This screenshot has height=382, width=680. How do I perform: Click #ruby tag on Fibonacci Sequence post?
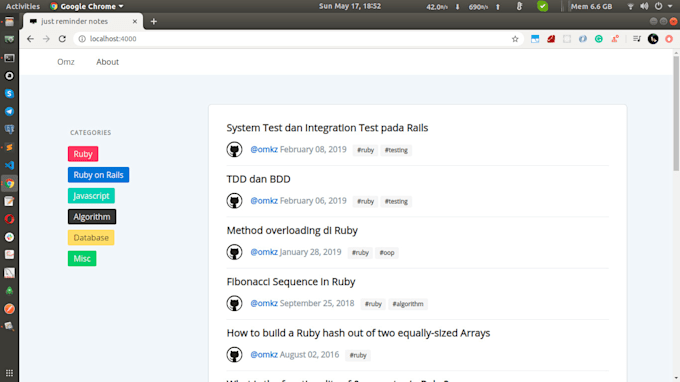pyautogui.click(x=373, y=304)
